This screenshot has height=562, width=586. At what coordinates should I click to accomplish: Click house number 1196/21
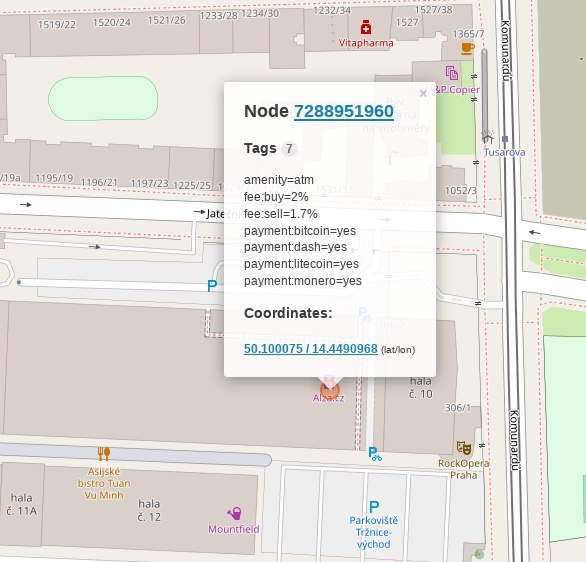(x=99, y=182)
